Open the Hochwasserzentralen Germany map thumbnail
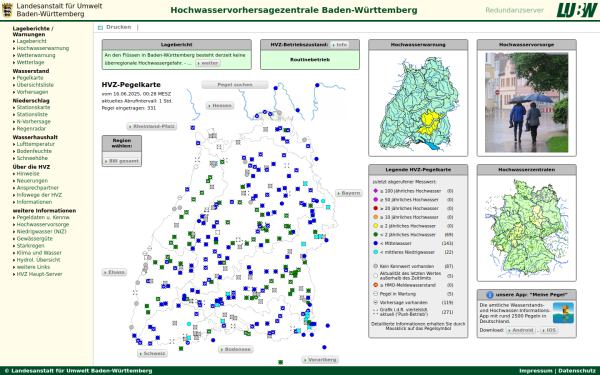Screen dimensions: 600x375 pos(527,228)
